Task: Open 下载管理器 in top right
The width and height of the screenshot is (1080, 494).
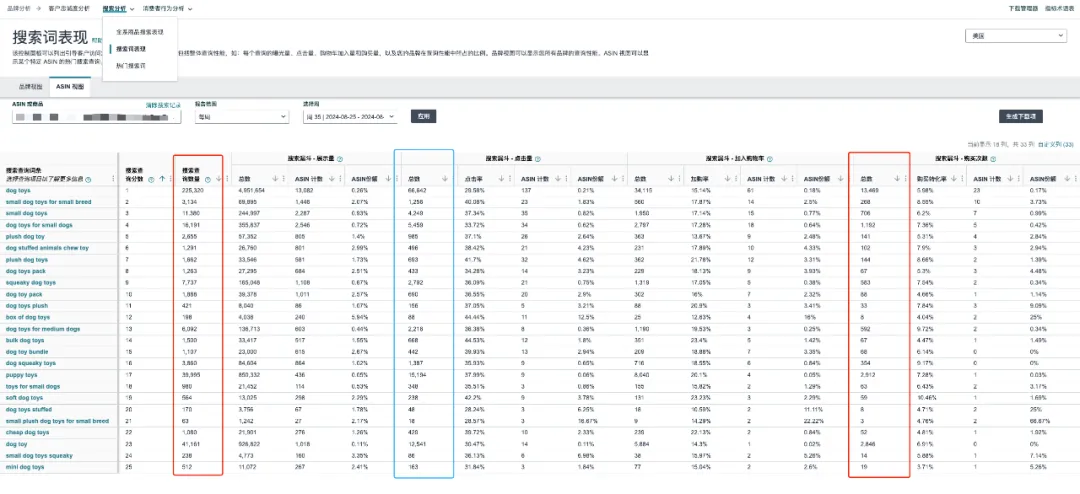Action: (x=1023, y=9)
